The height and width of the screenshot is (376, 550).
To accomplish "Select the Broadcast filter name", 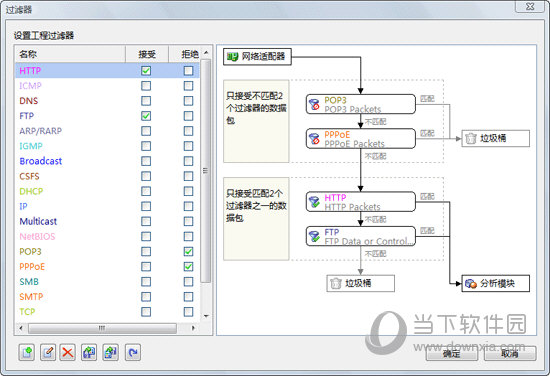I will pos(41,161).
